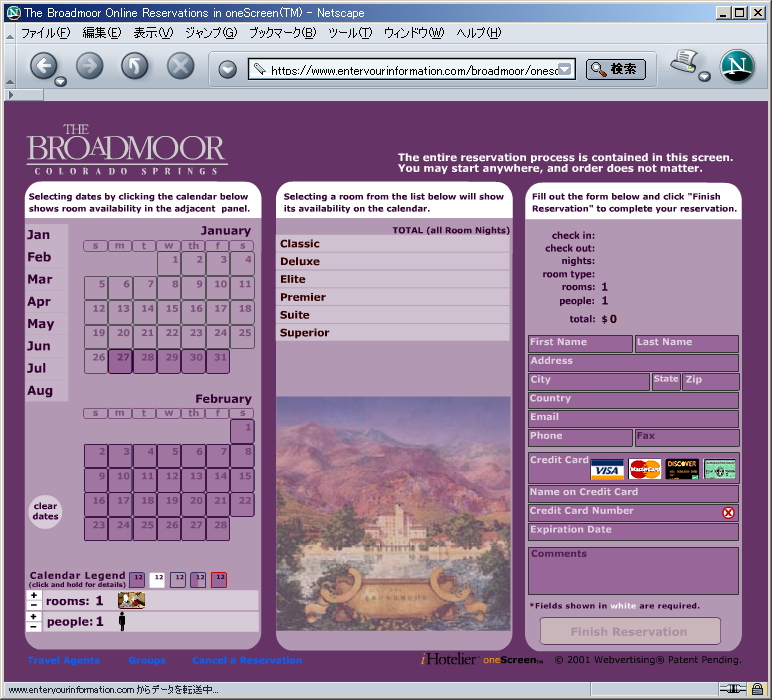Increase rooms with the plus button

[33, 595]
